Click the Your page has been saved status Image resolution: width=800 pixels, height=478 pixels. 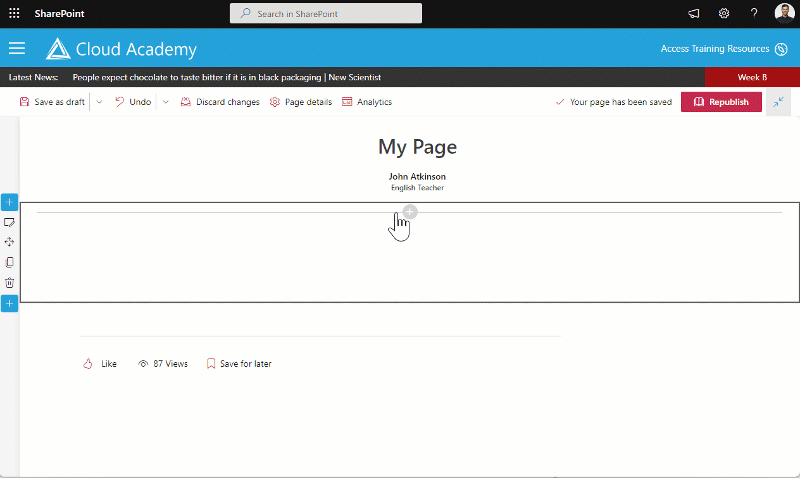(613, 102)
